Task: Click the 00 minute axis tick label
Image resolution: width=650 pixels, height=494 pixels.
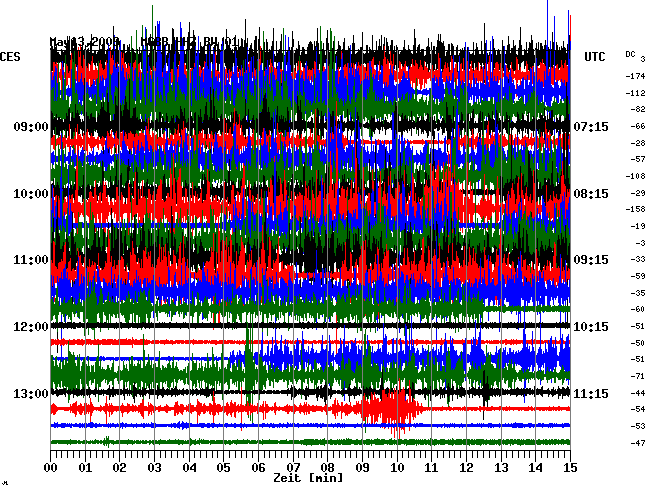Action: click(x=51, y=468)
